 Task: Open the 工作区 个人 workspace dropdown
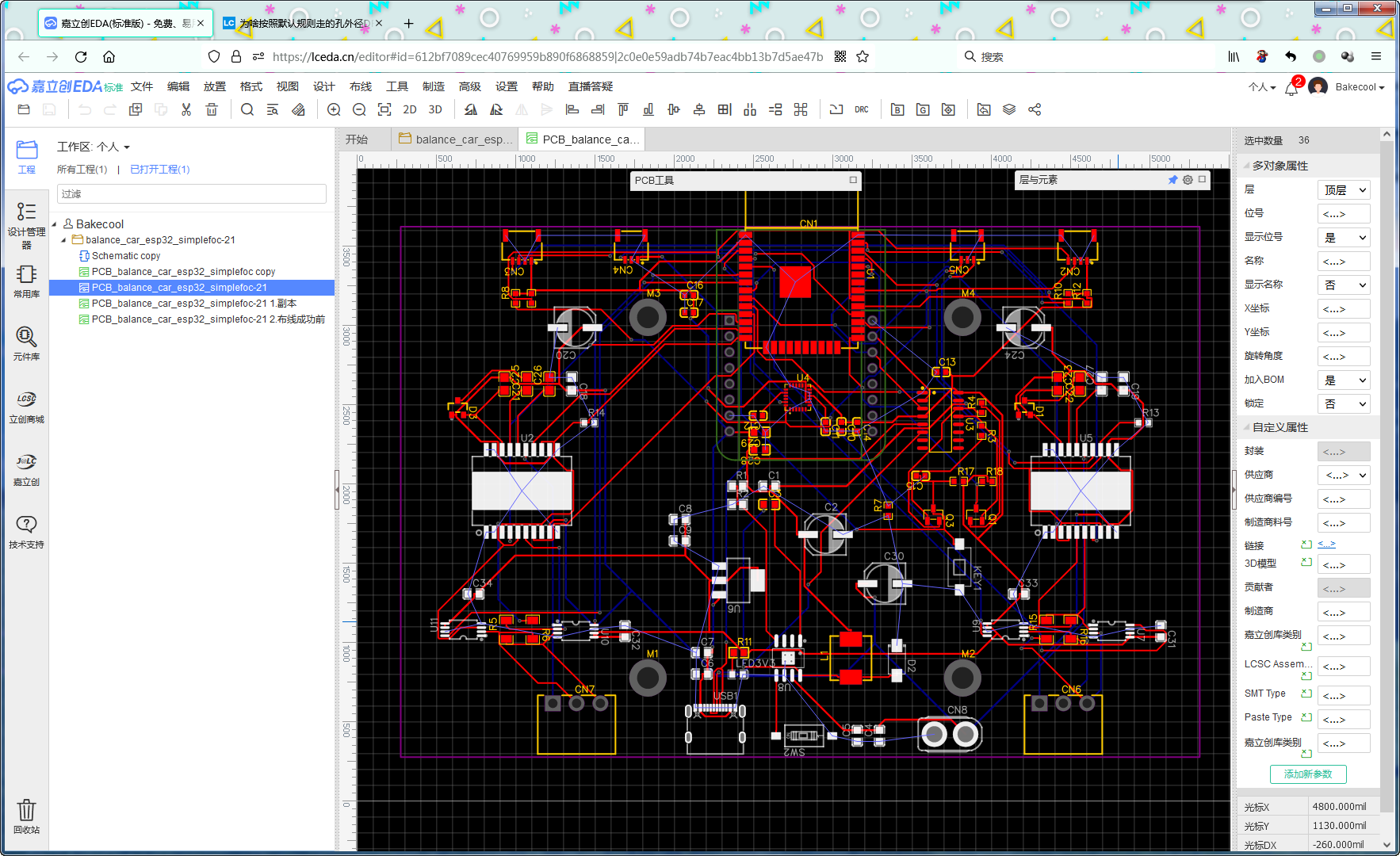pyautogui.click(x=94, y=147)
